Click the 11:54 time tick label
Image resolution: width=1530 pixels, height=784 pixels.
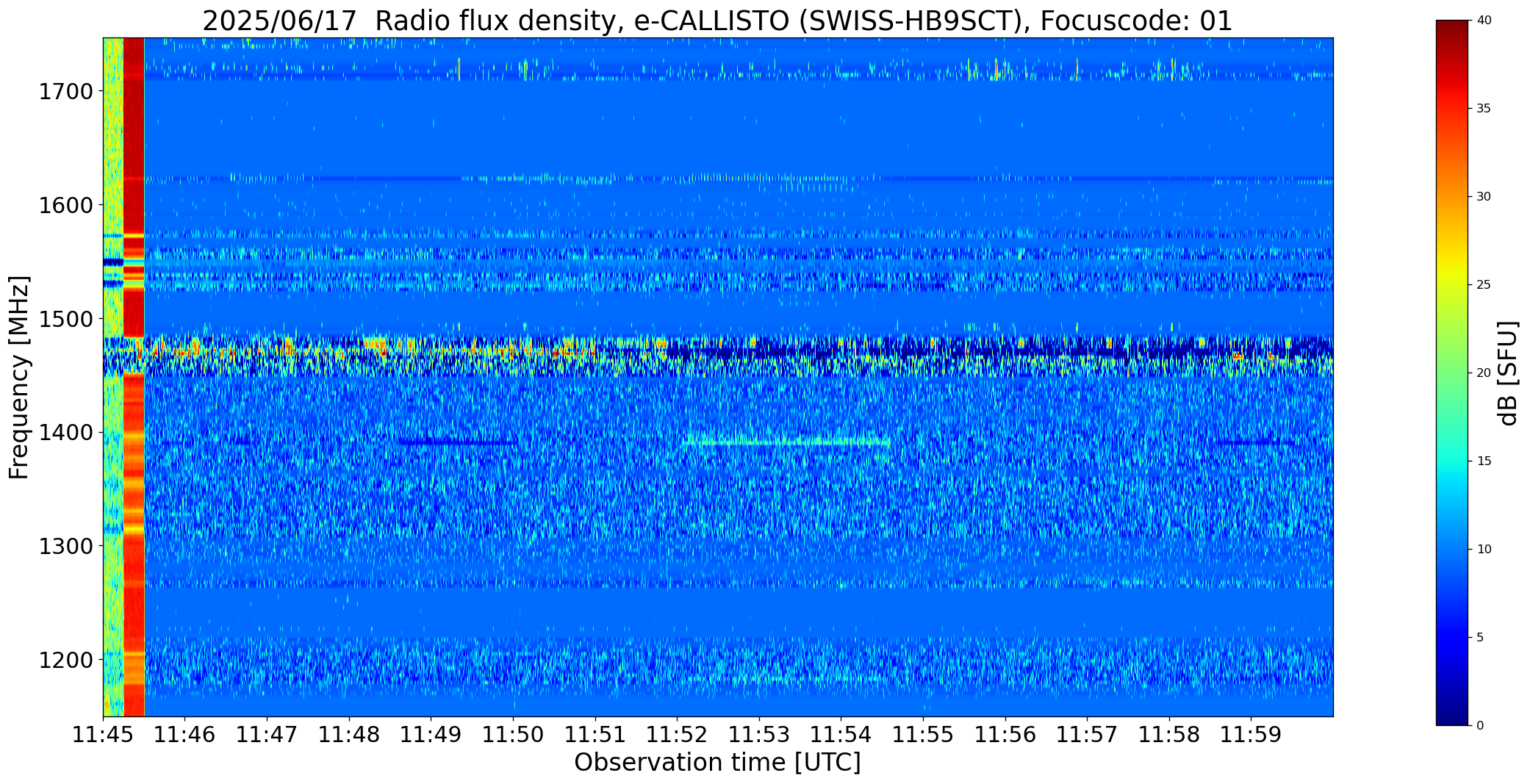pyautogui.click(x=841, y=735)
